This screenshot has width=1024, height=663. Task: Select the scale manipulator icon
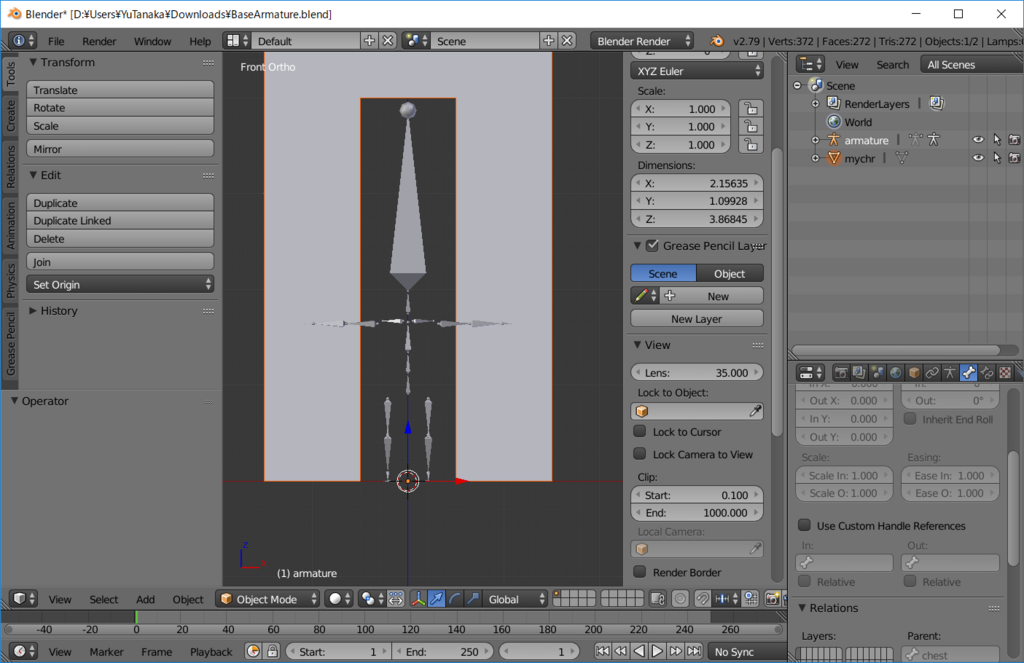click(473, 599)
